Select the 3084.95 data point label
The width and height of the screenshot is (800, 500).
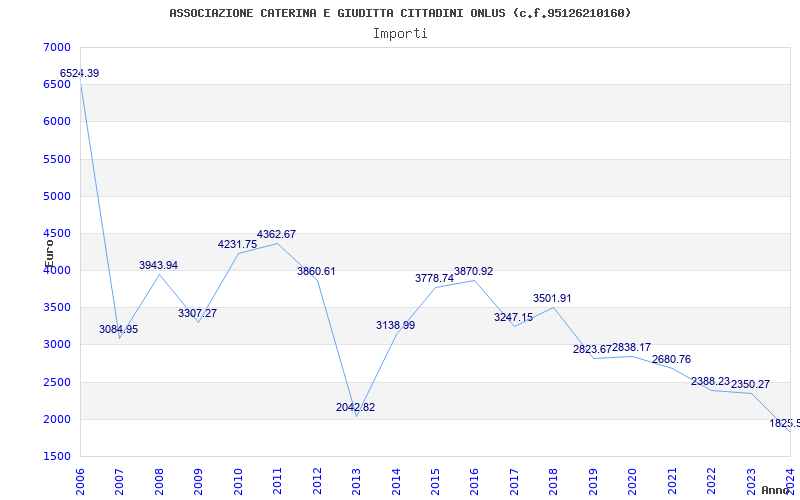point(118,330)
